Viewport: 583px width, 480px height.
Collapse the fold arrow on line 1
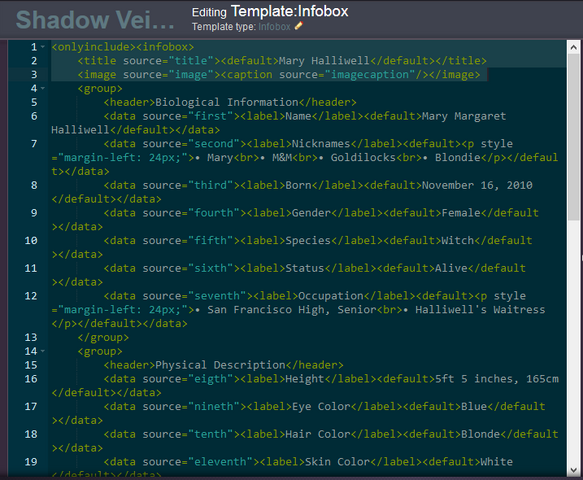pyautogui.click(x=43, y=47)
